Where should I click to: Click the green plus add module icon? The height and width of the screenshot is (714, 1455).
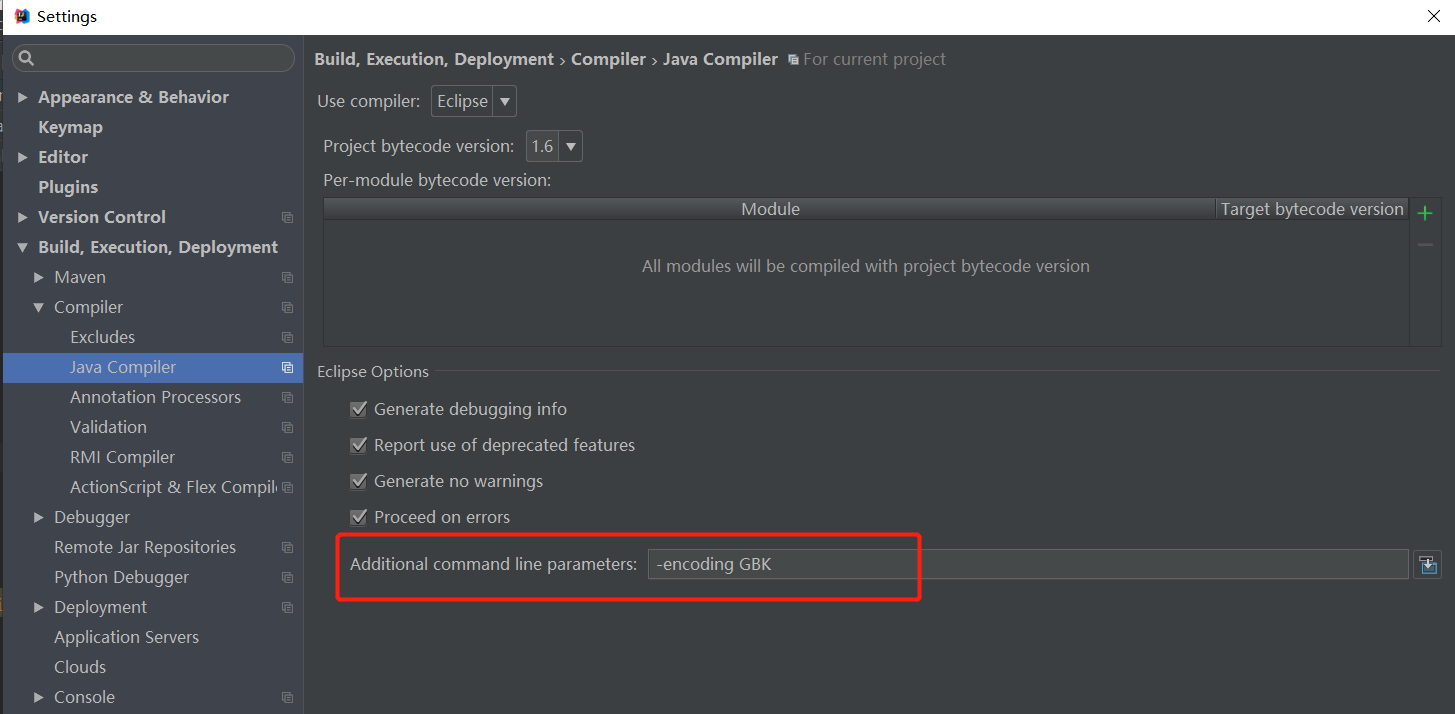point(1425,212)
